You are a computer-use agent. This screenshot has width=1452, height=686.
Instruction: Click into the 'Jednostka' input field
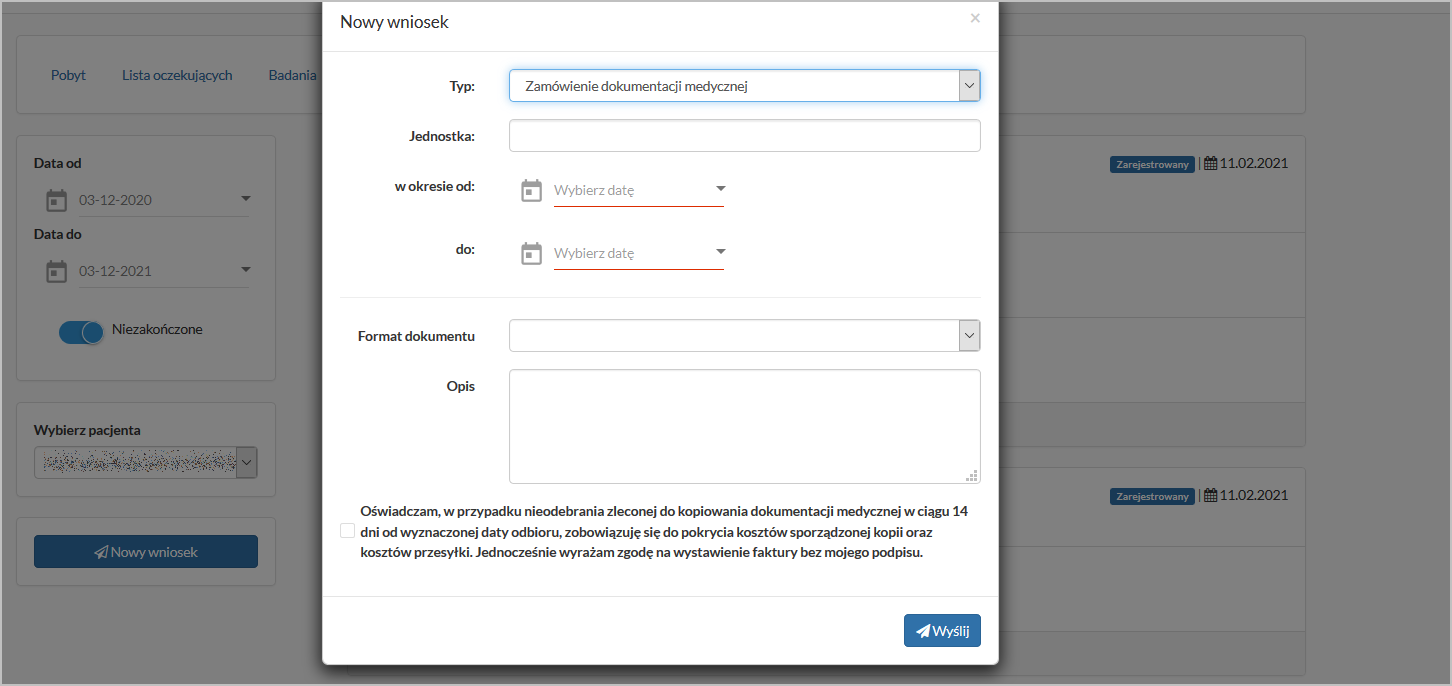[x=744, y=136]
